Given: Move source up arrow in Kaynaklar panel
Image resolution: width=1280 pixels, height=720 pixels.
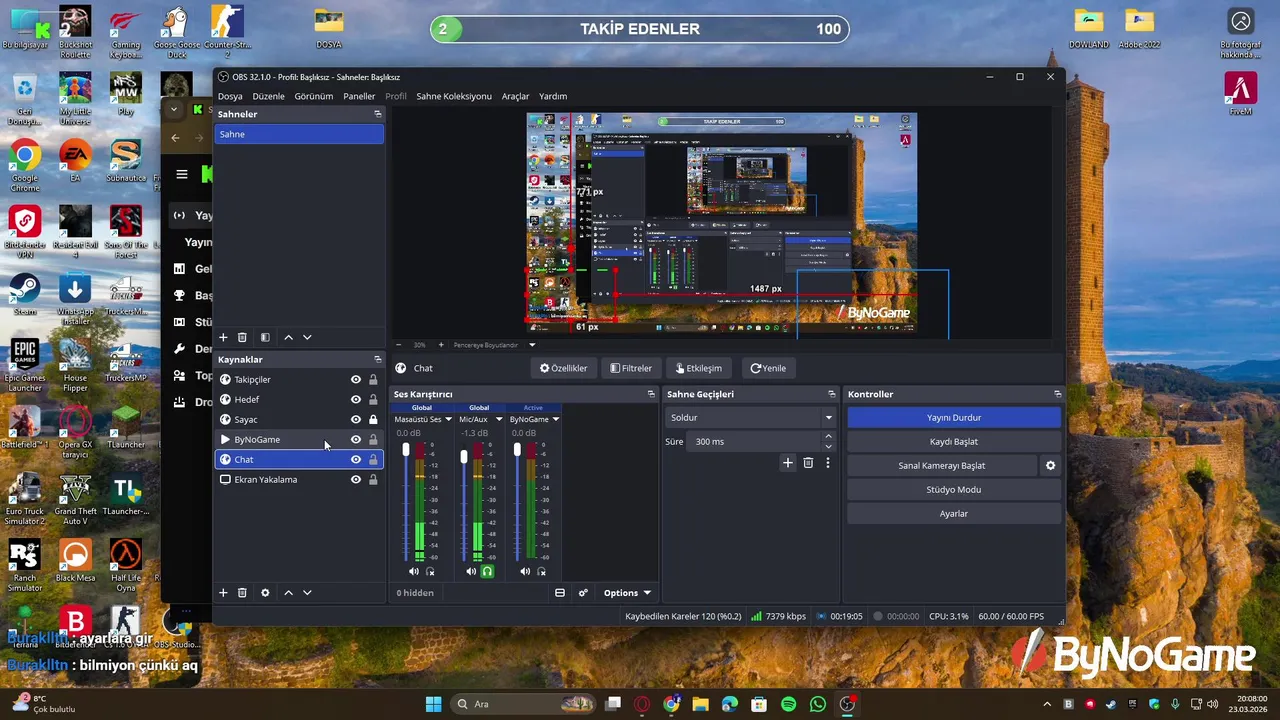Looking at the screenshot, I should click(289, 593).
